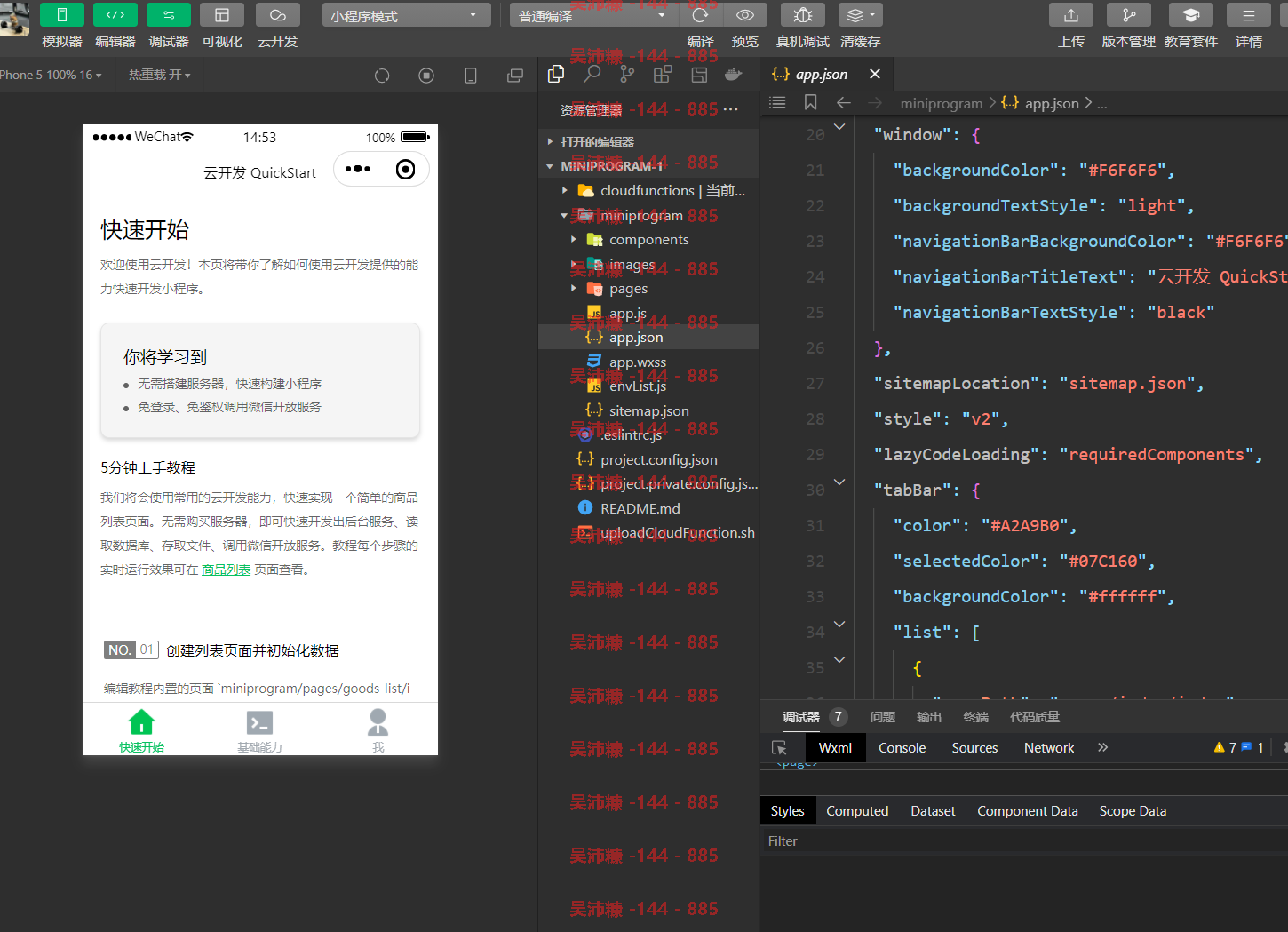Open the Docker whale icon
The width and height of the screenshot is (1288, 932).
pos(734,75)
